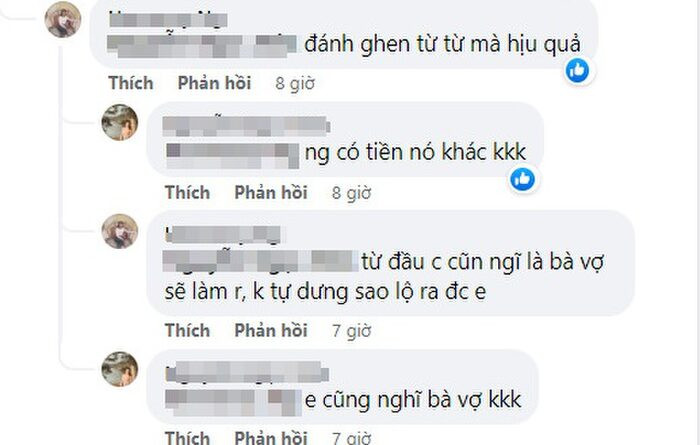Open '8 giờ' timestamp under 'có tiền nó khác'
Image resolution: width=700 pixels, height=445 pixels.
click(352, 193)
